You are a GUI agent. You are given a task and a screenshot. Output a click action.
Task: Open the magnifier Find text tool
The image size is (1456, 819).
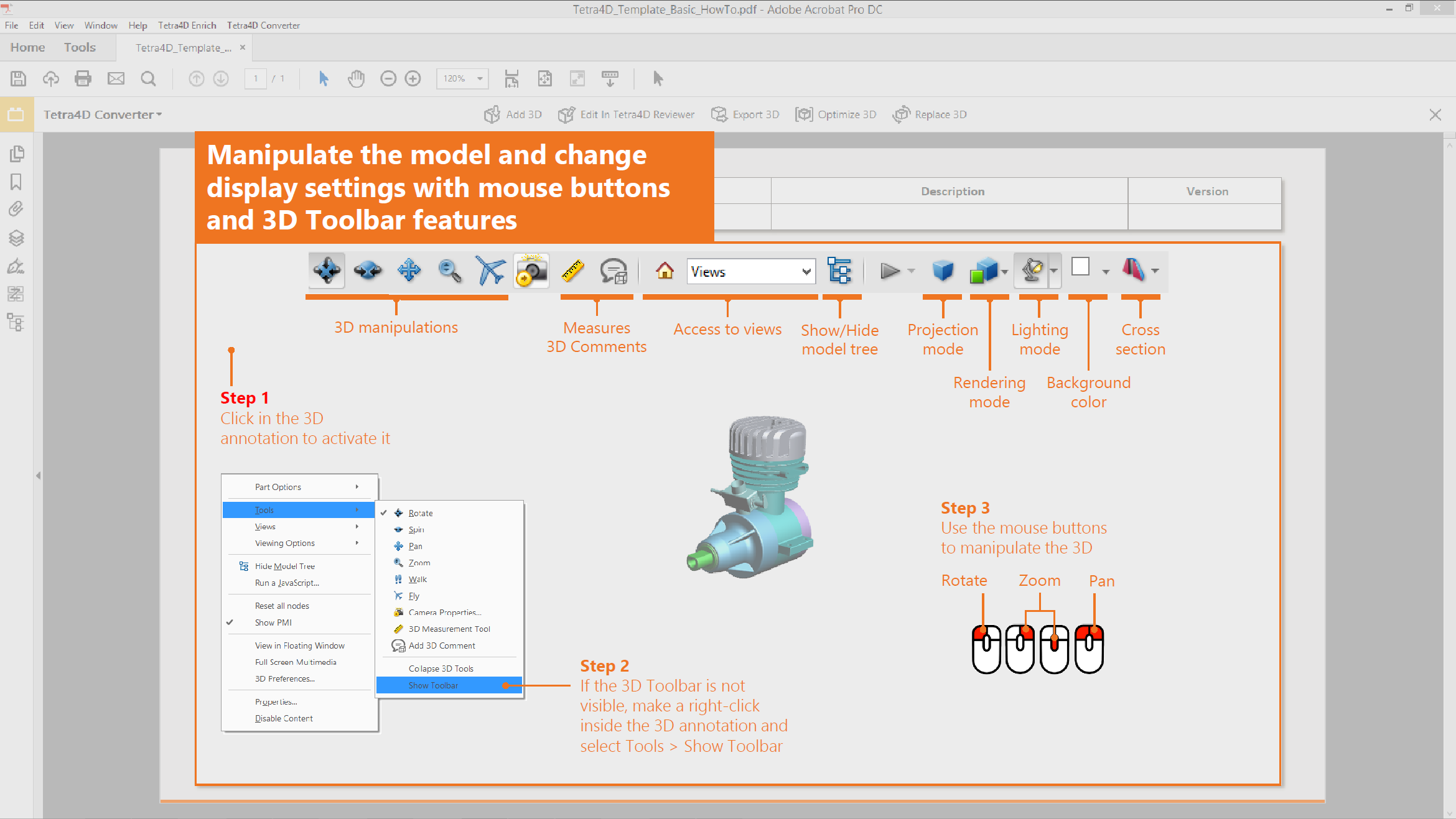click(x=148, y=78)
